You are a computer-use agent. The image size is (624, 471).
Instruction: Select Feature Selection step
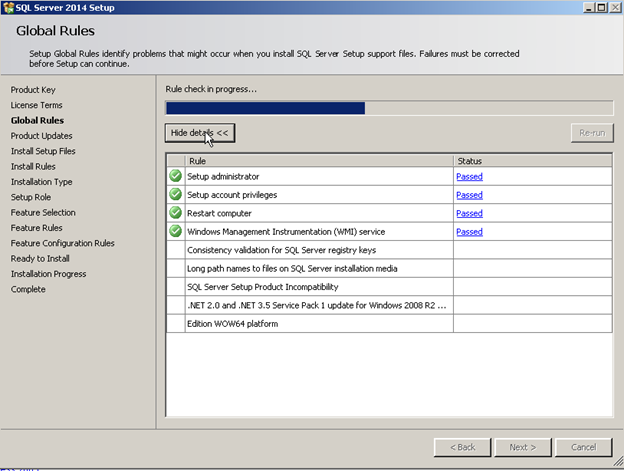click(x=43, y=213)
